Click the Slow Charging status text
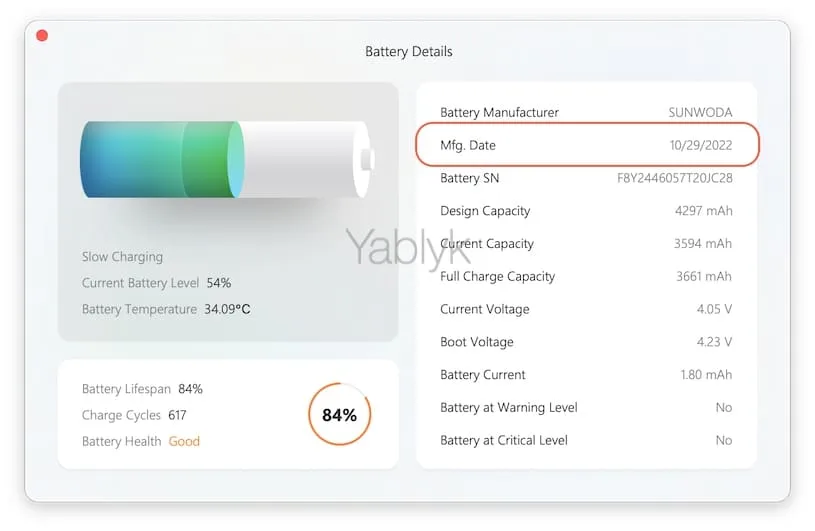 tap(122, 257)
